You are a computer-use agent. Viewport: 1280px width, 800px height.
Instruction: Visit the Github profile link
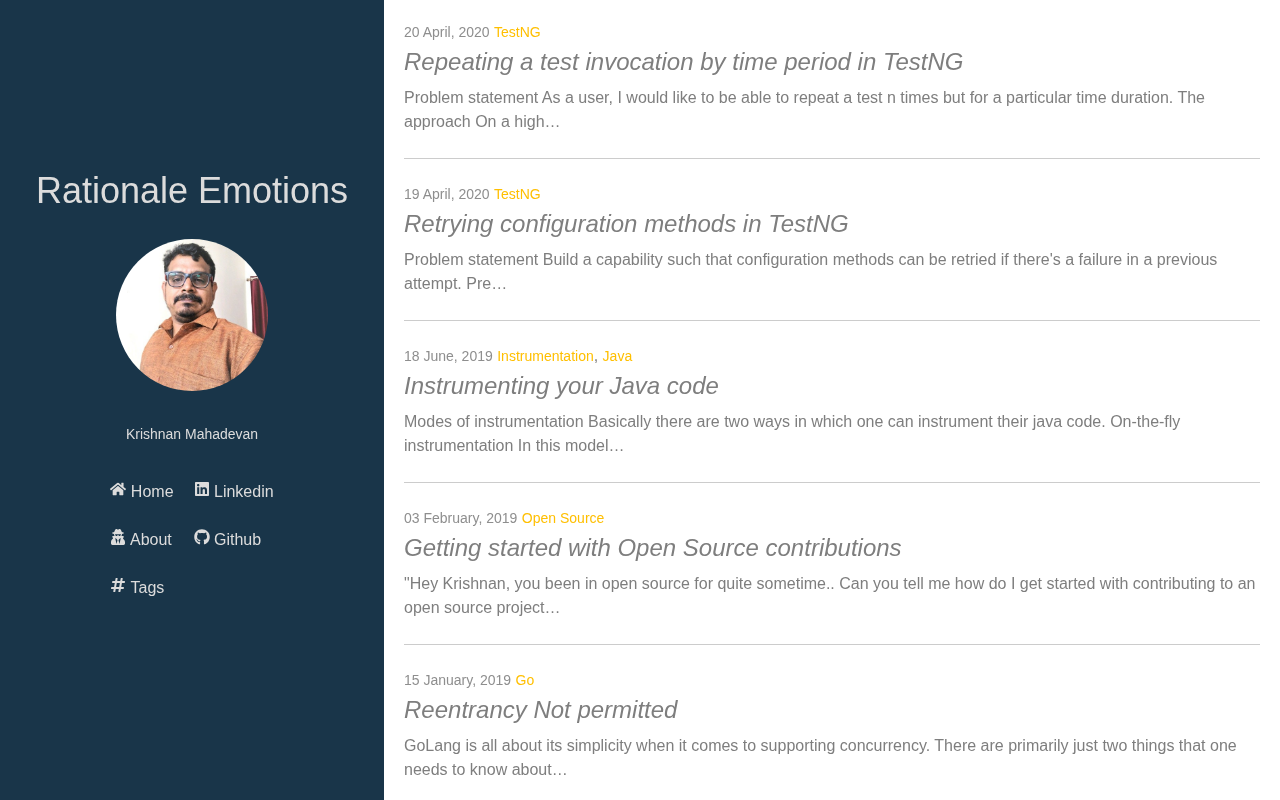pyautogui.click(x=228, y=539)
